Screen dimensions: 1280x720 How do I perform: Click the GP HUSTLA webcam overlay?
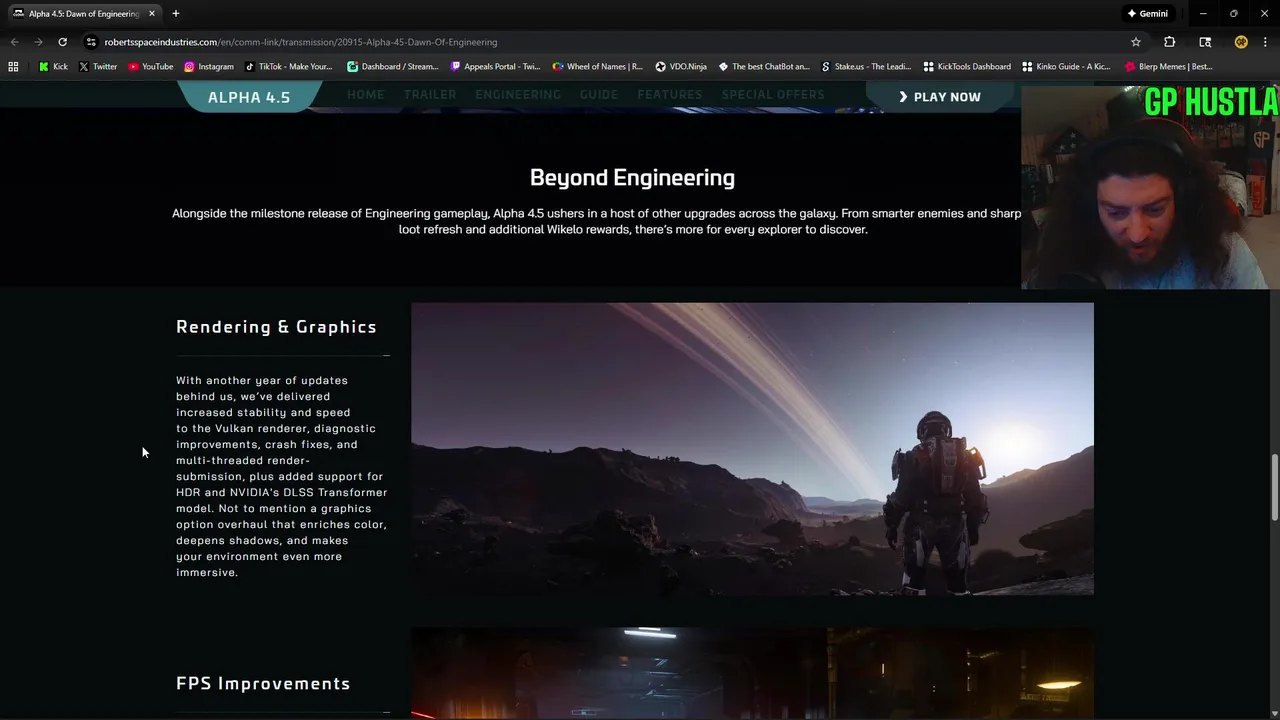point(1150,187)
